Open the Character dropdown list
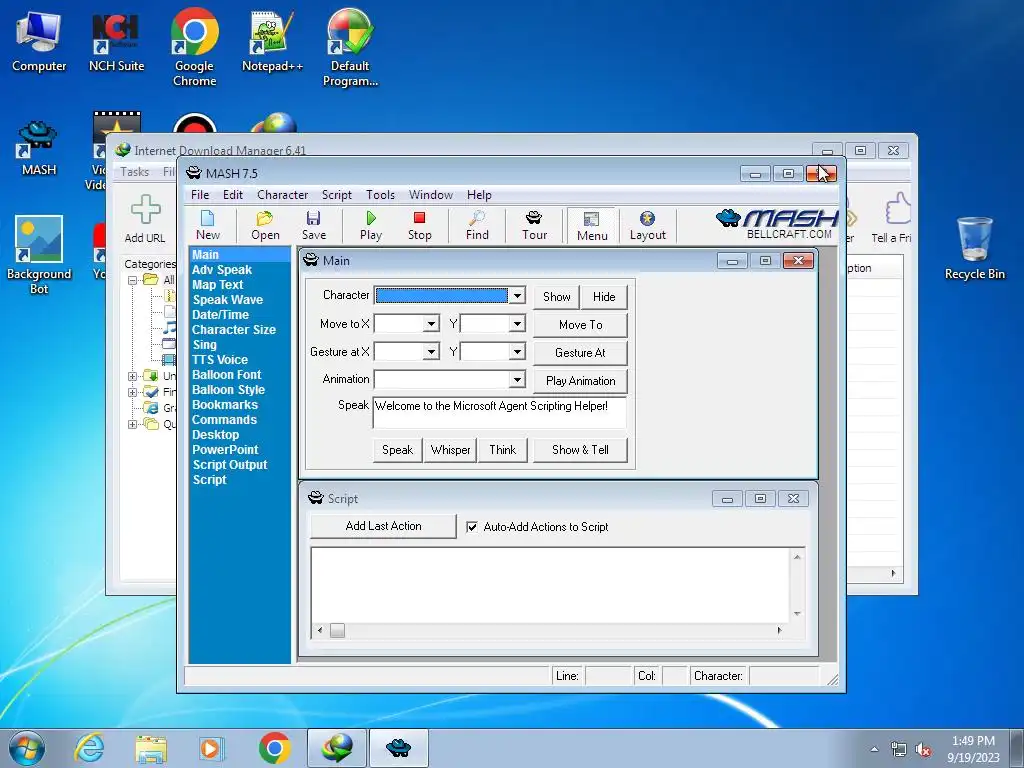 click(517, 295)
